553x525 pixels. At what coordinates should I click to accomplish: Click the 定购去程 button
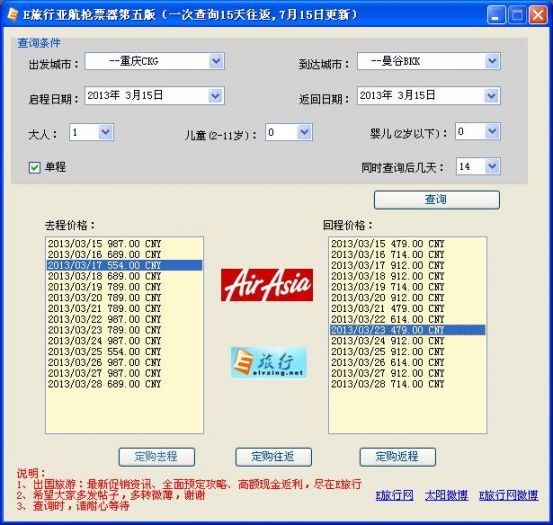pyautogui.click(x=157, y=457)
